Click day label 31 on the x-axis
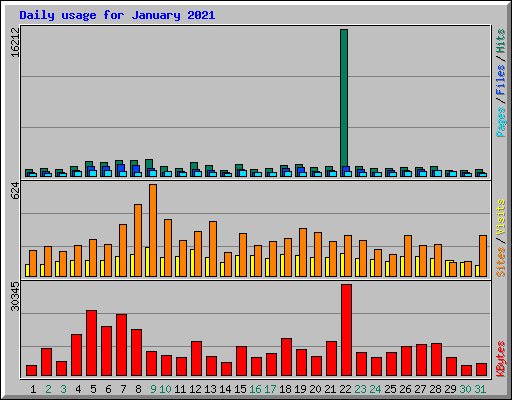This screenshot has width=512, height=400. click(x=480, y=389)
